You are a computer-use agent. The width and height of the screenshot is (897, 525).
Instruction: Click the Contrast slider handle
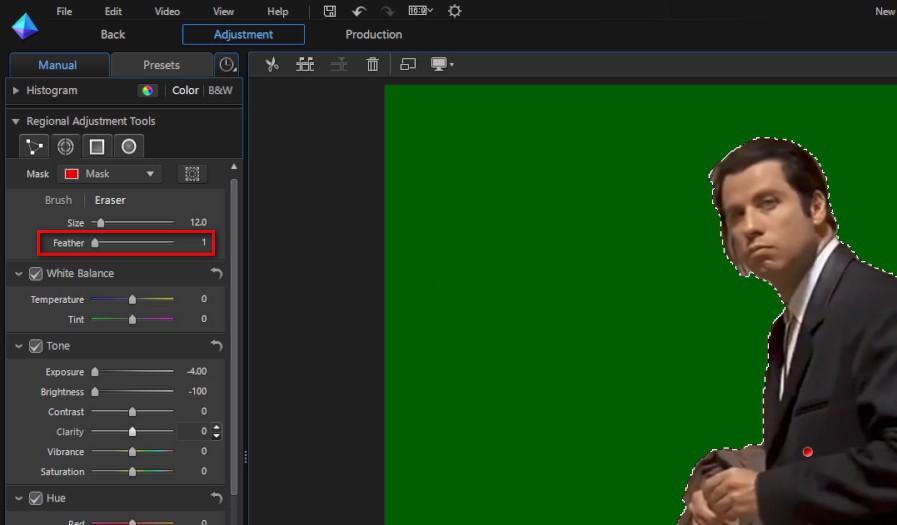coord(132,412)
